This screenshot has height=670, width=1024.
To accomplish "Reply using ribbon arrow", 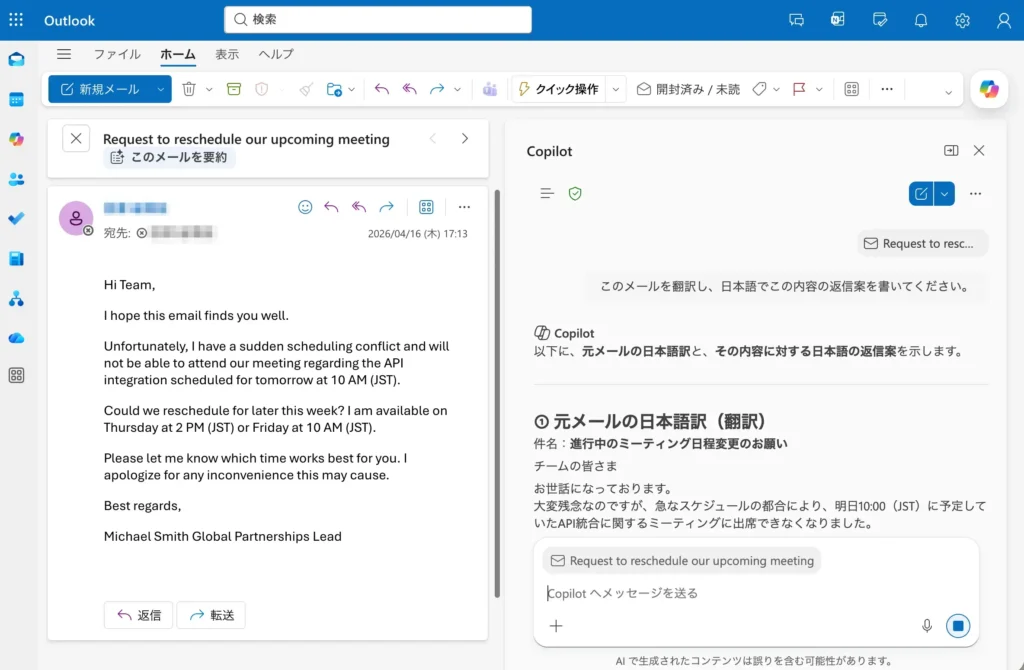I will pos(381,89).
